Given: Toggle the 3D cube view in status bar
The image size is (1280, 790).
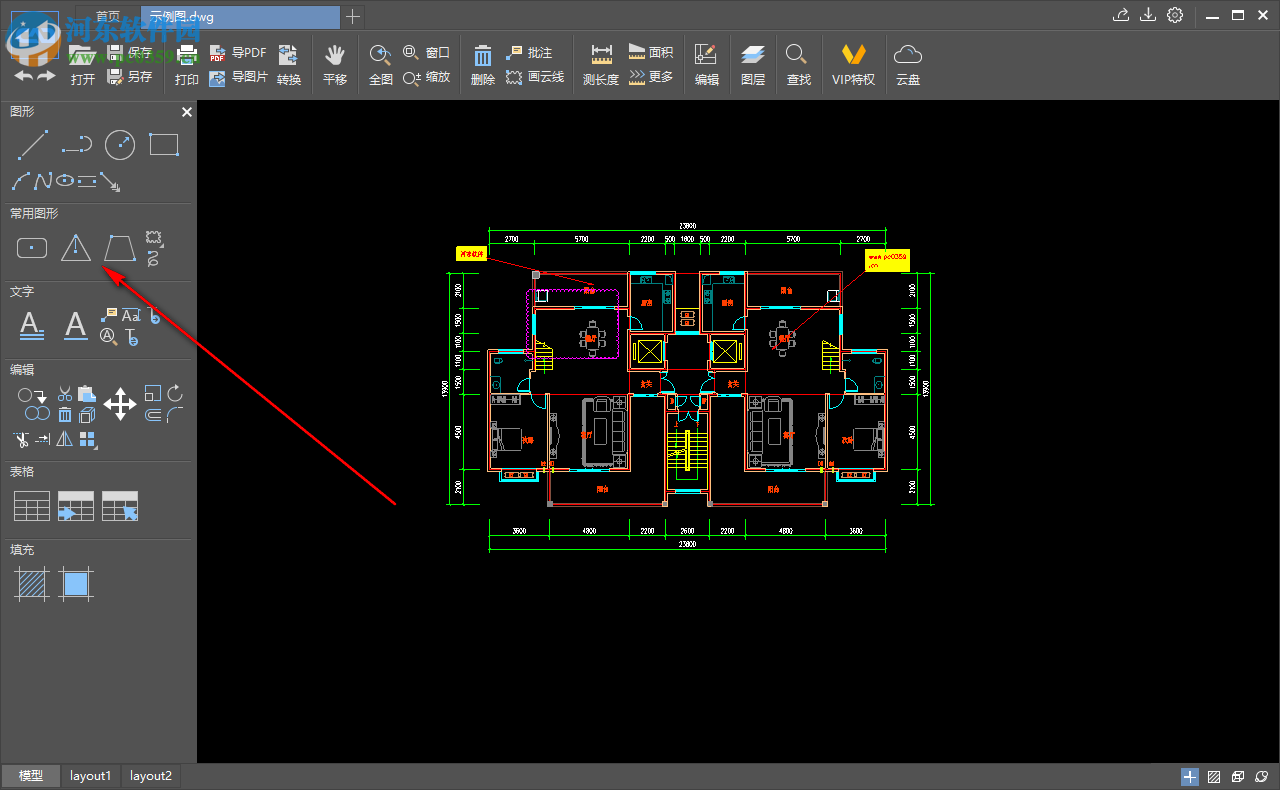Looking at the screenshot, I should tap(1237, 776).
